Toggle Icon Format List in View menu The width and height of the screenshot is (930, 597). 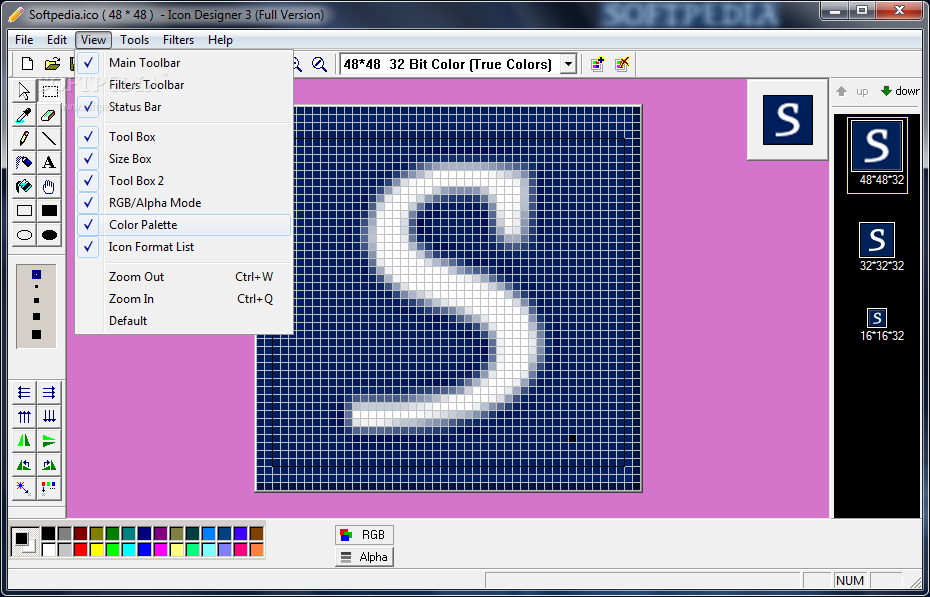point(184,247)
